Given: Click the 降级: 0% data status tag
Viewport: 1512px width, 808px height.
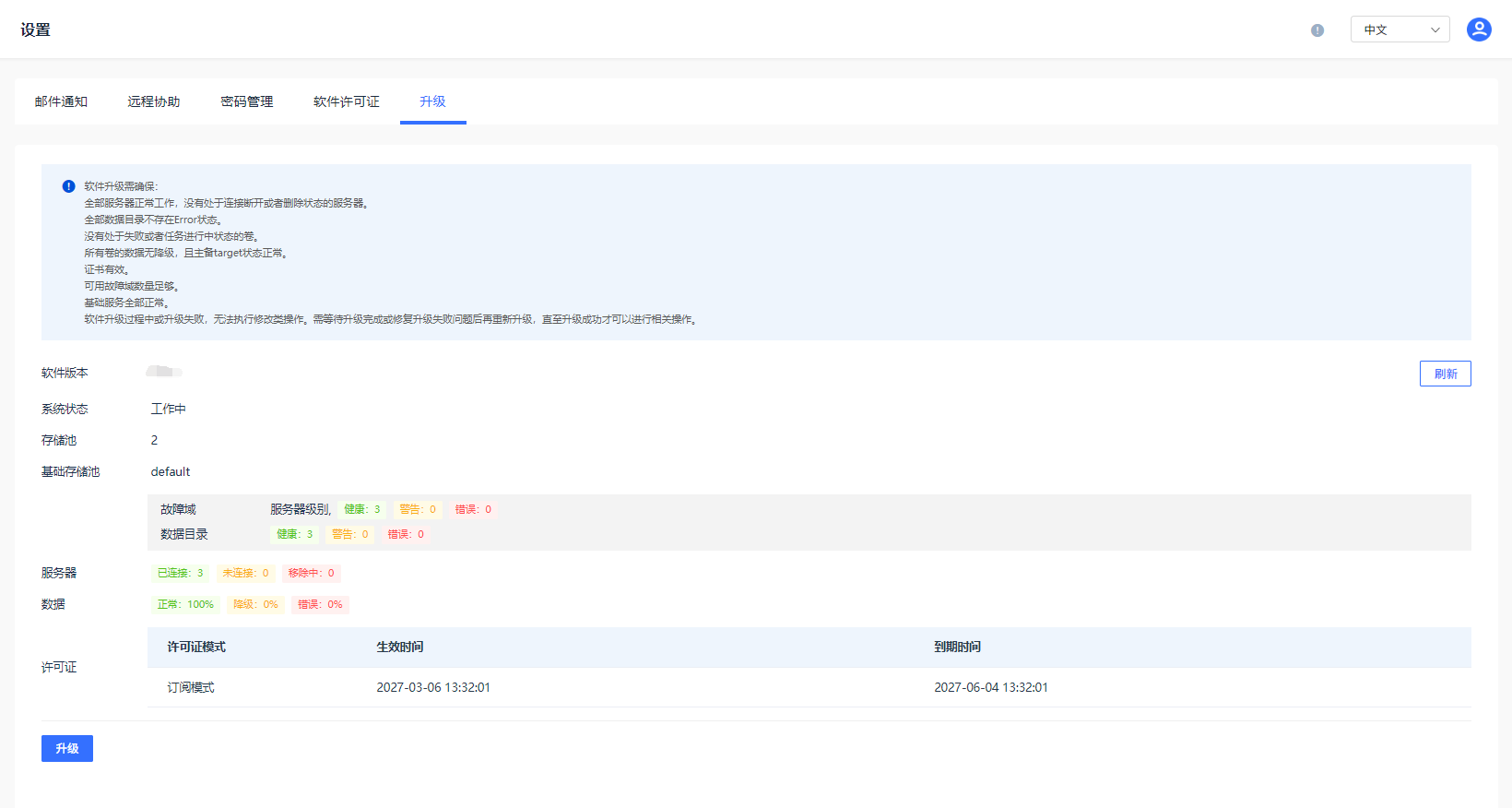Looking at the screenshot, I should point(255,604).
